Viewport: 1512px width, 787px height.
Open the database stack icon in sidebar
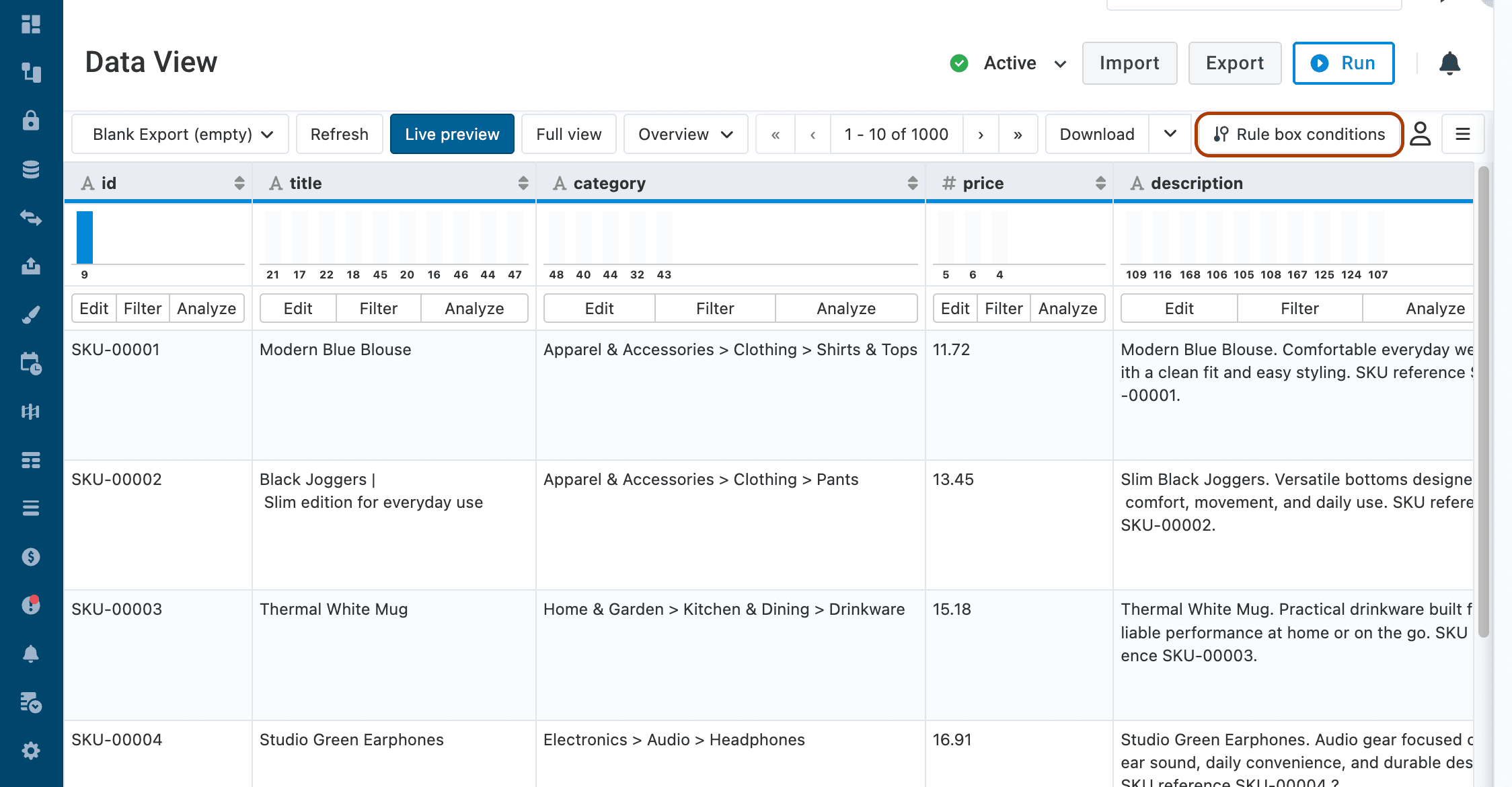31,170
